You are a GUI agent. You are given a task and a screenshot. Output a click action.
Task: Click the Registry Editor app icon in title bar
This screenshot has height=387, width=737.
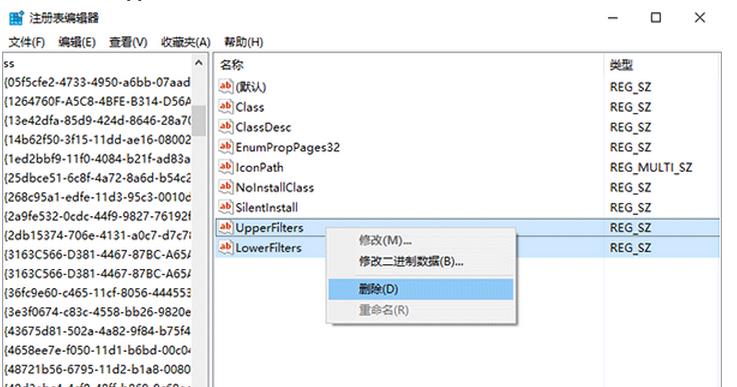coord(16,18)
